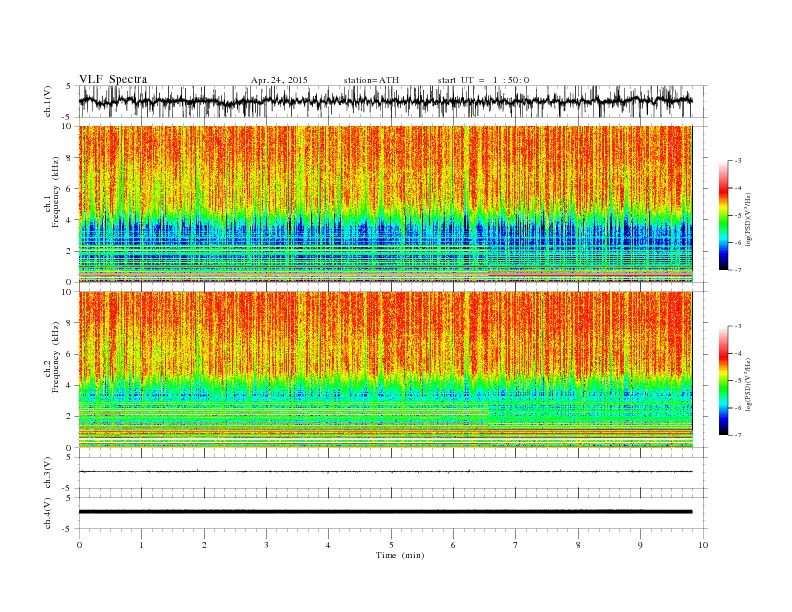Click the "8" kHz tick on the ch.2 spectrogram axis

(70, 323)
